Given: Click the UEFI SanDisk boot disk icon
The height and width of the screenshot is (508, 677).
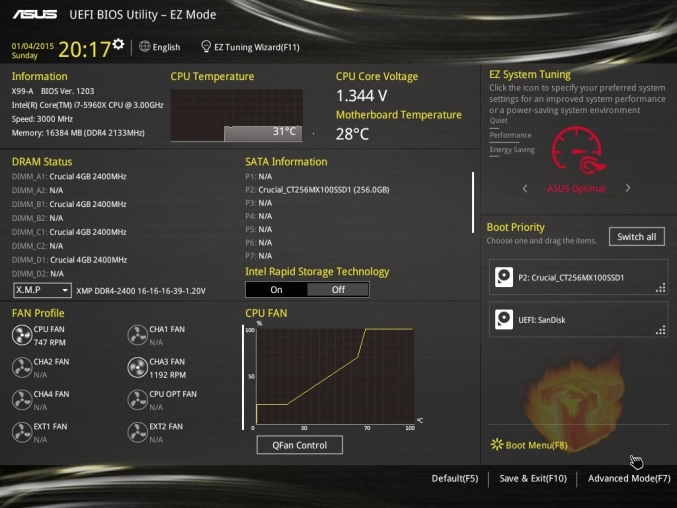Looking at the screenshot, I should click(504, 319).
